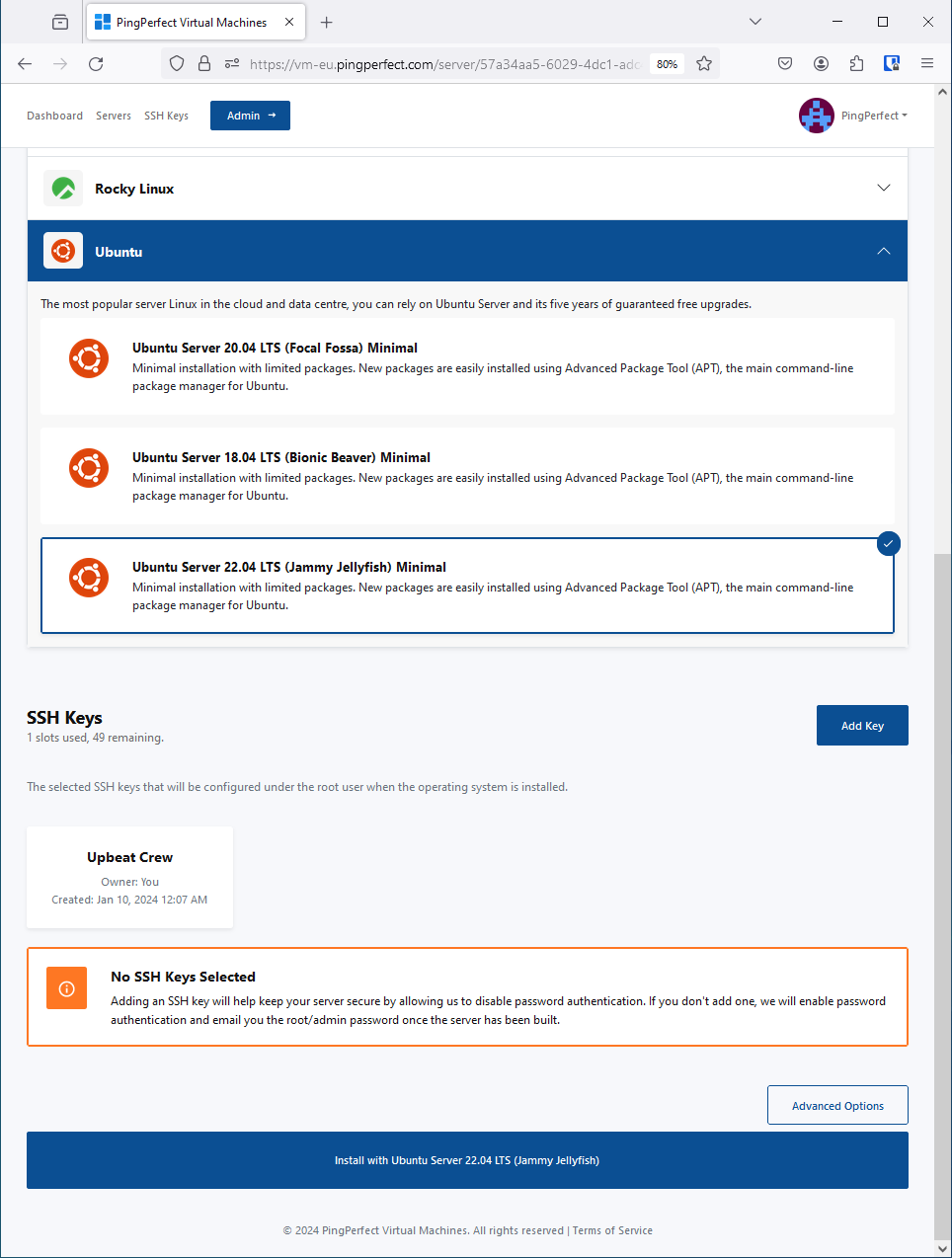The image size is (952, 1258).
Task: Click the Rocky Linux logo icon
Action: point(63,189)
